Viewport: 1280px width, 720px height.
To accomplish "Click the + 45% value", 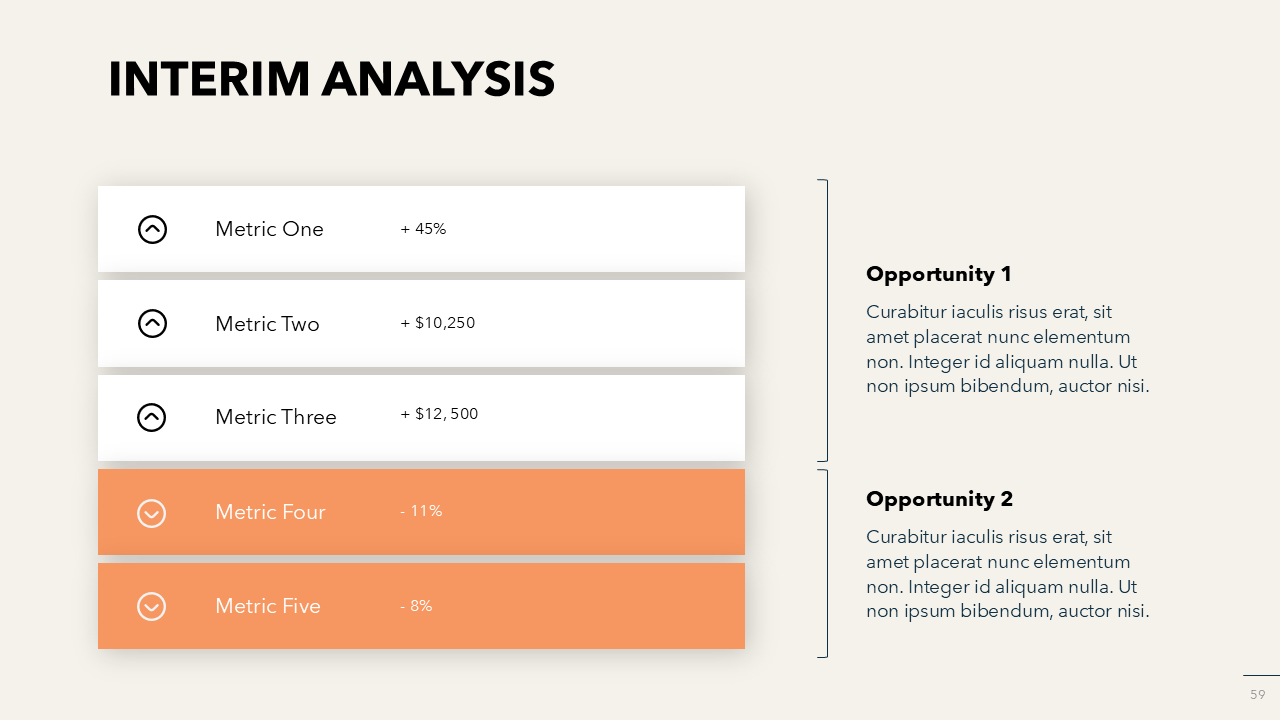I will [423, 229].
